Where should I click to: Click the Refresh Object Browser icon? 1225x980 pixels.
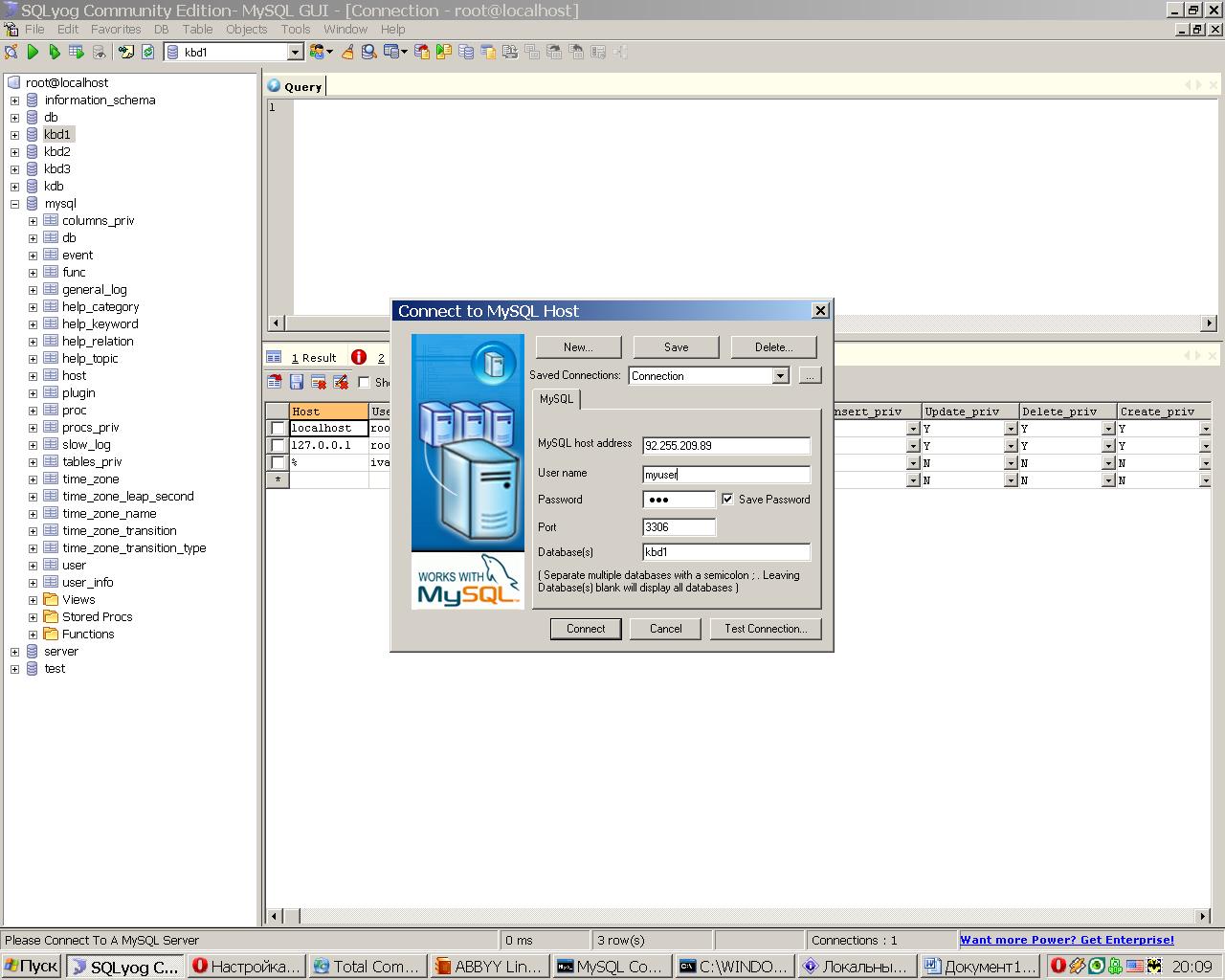pyautogui.click(x=147, y=53)
